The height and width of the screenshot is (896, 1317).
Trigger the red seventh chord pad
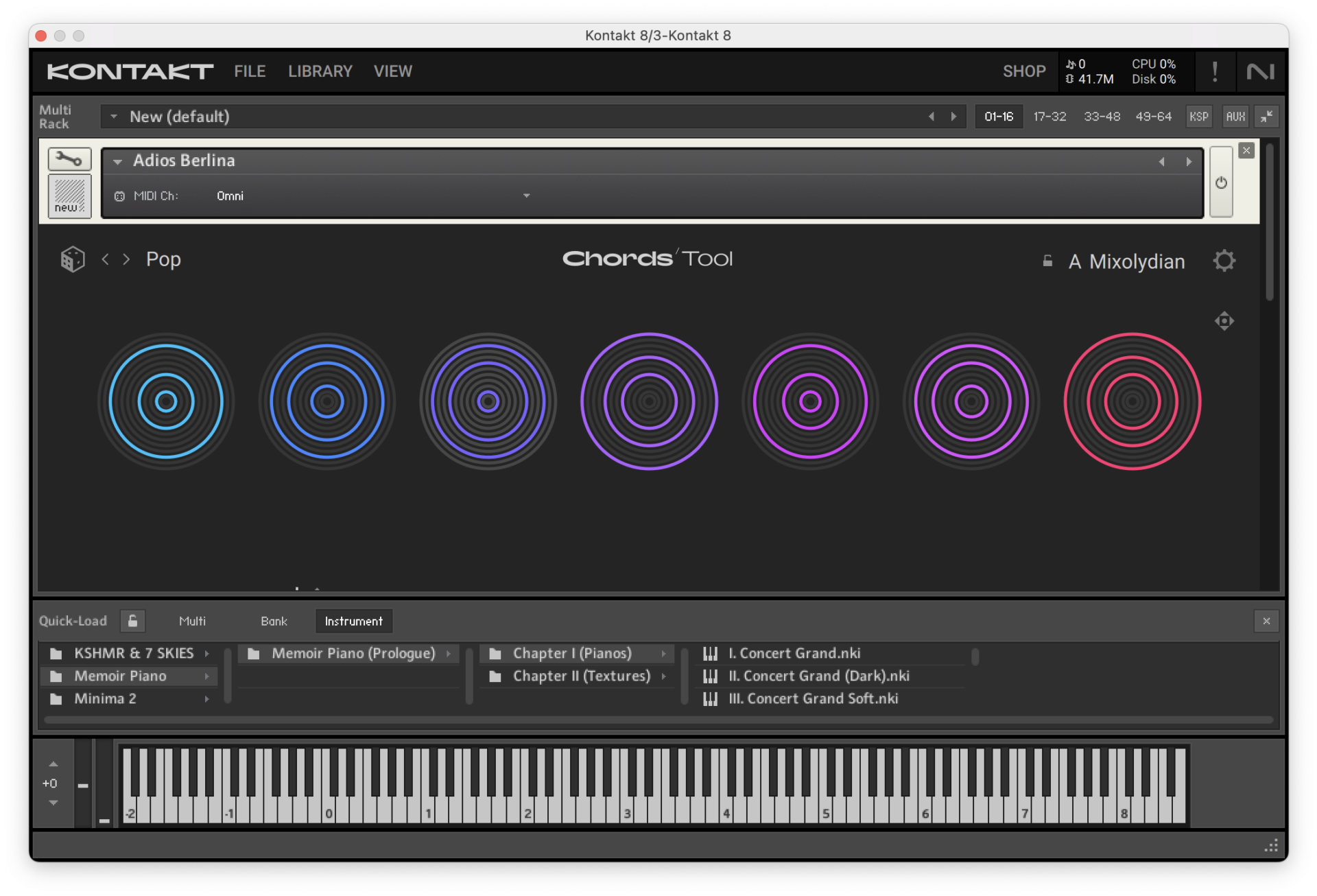[1132, 401]
